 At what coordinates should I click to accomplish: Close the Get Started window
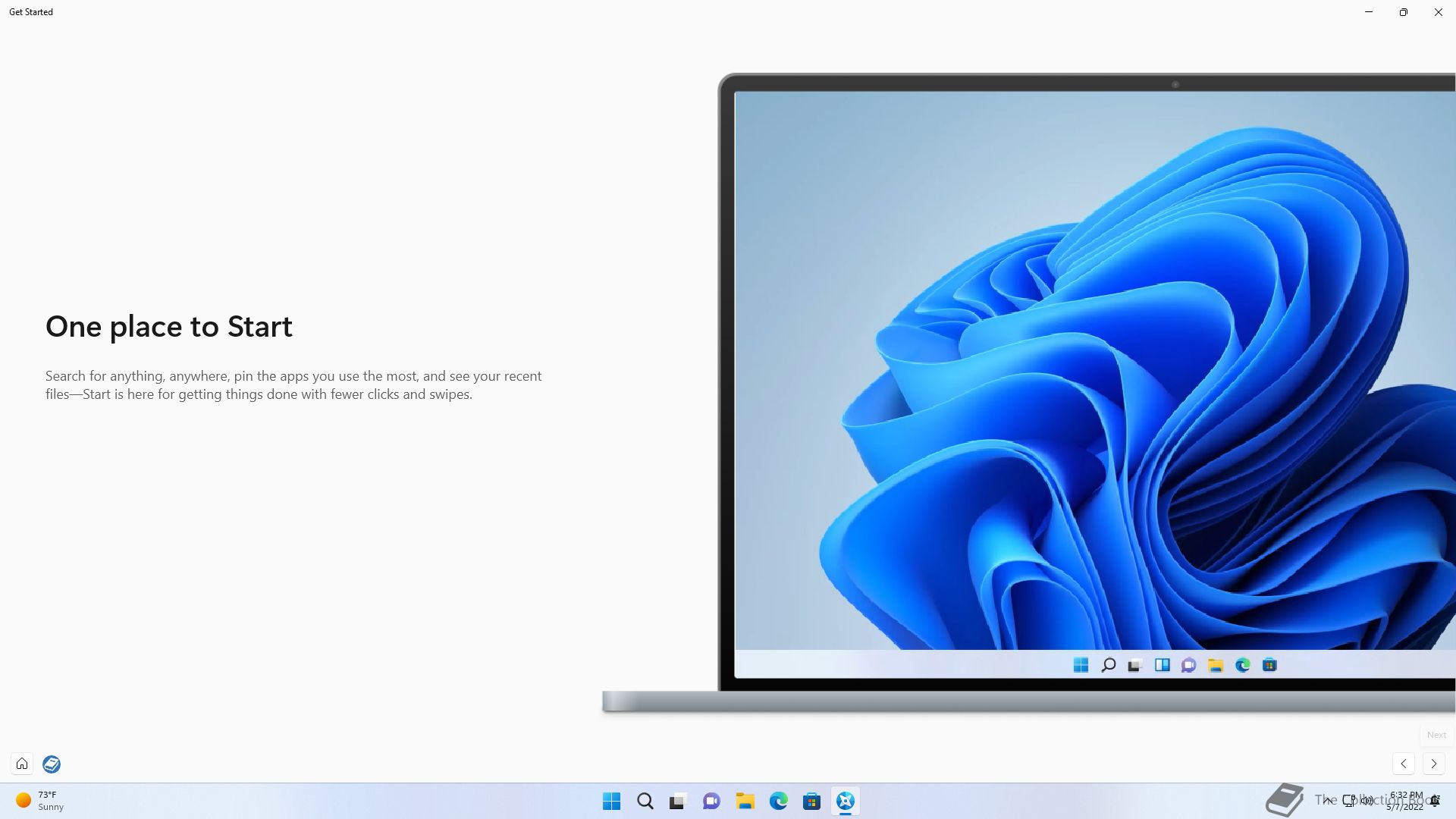pyautogui.click(x=1439, y=12)
